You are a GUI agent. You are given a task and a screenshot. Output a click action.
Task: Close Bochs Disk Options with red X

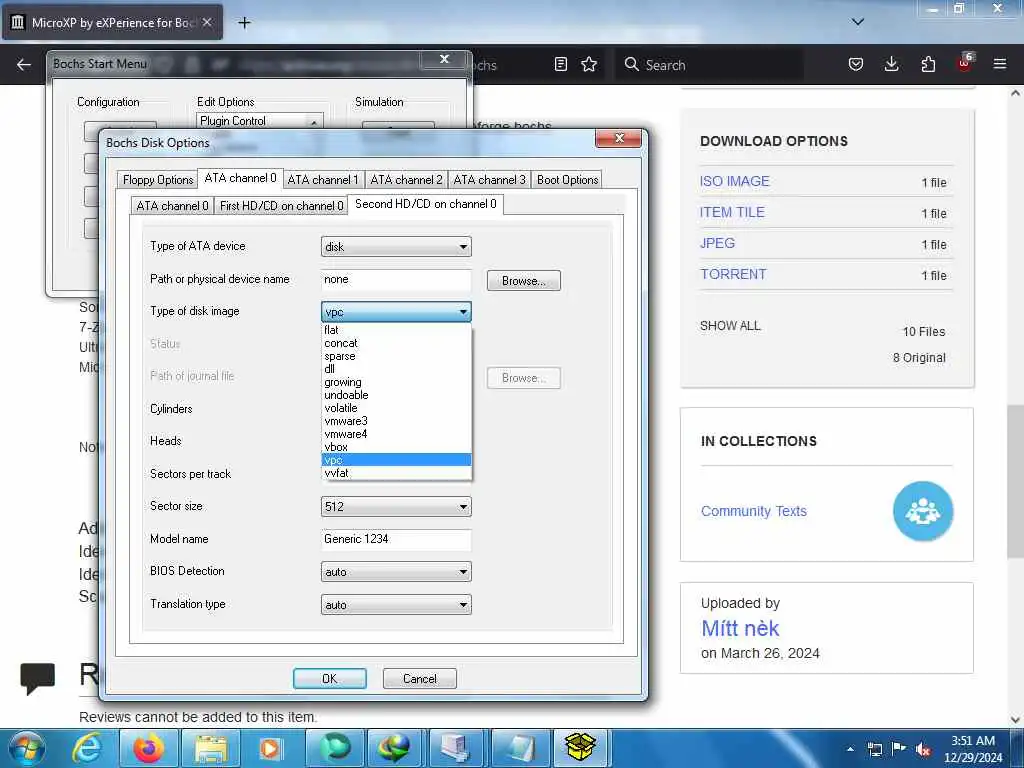[x=618, y=138]
